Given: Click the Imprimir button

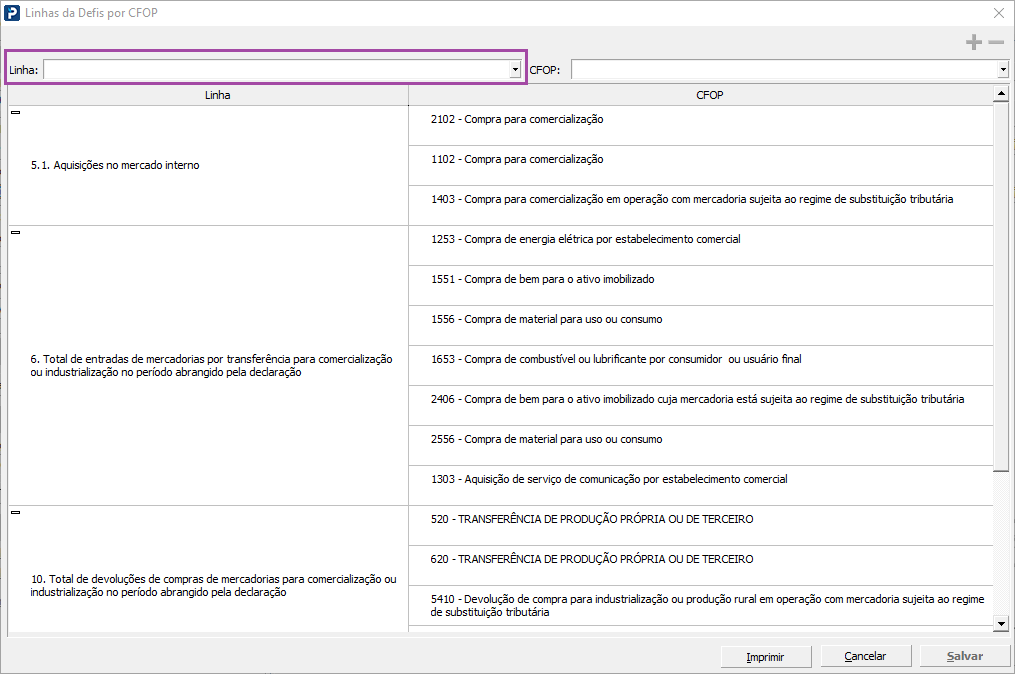Looking at the screenshot, I should (765, 657).
